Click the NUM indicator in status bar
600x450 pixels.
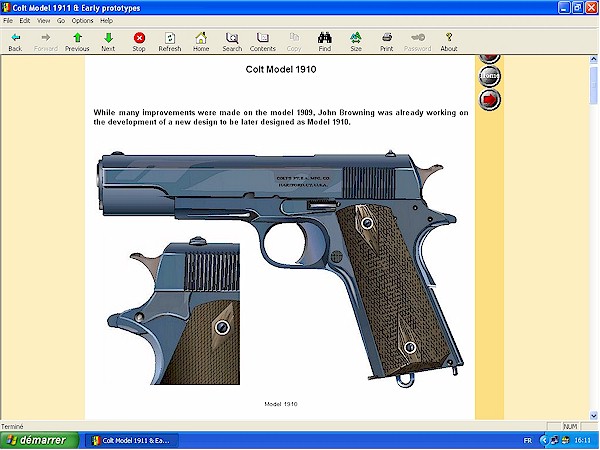point(570,427)
